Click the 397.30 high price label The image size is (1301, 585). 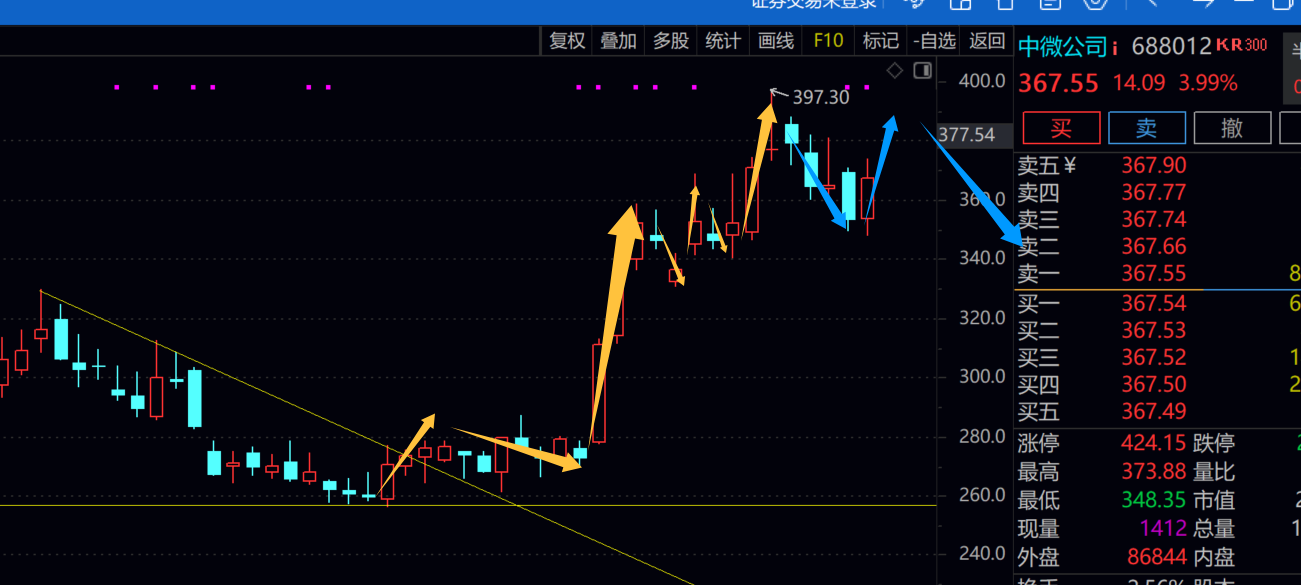click(x=820, y=97)
